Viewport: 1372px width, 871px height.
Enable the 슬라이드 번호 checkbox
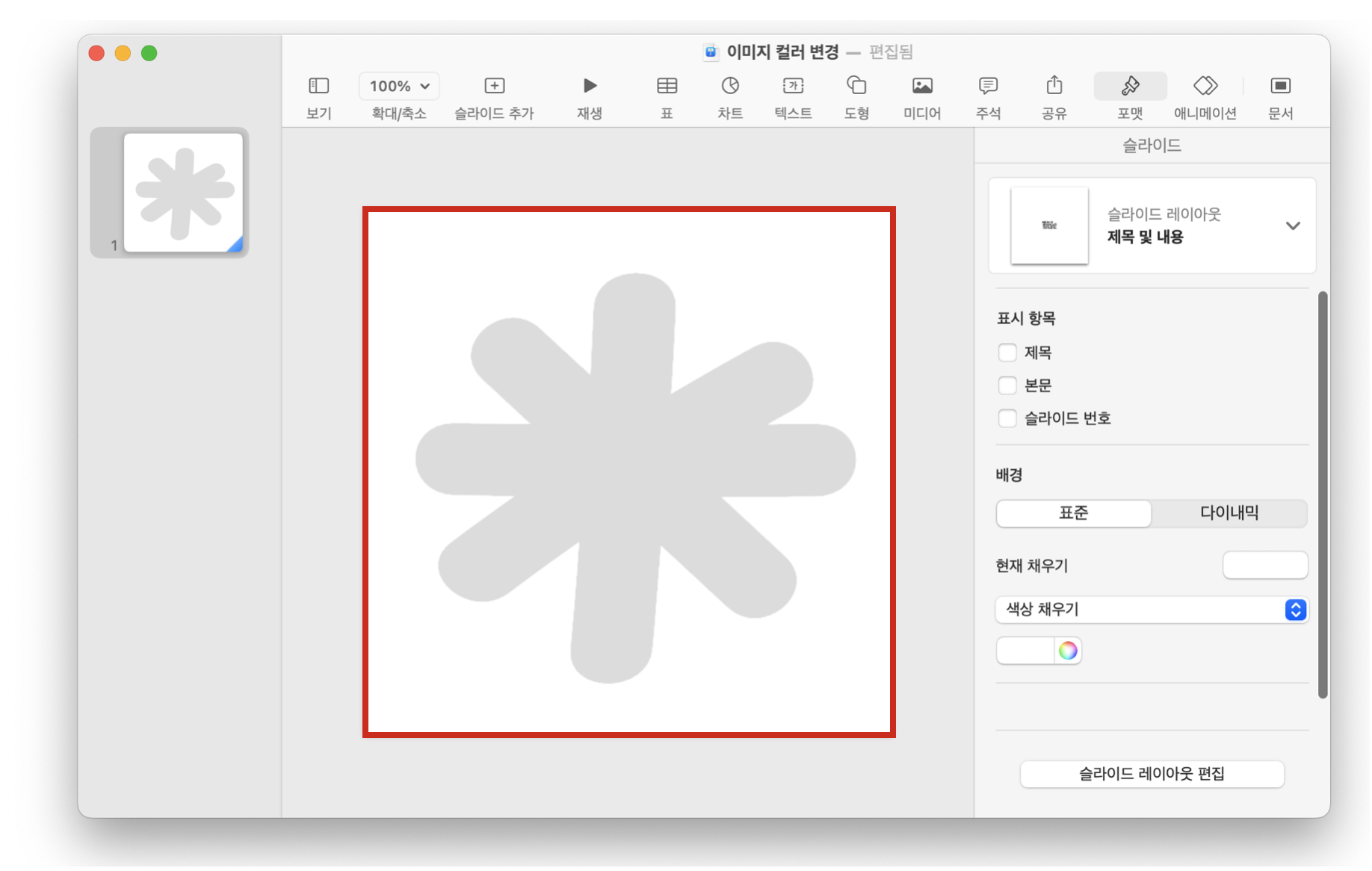[1007, 418]
